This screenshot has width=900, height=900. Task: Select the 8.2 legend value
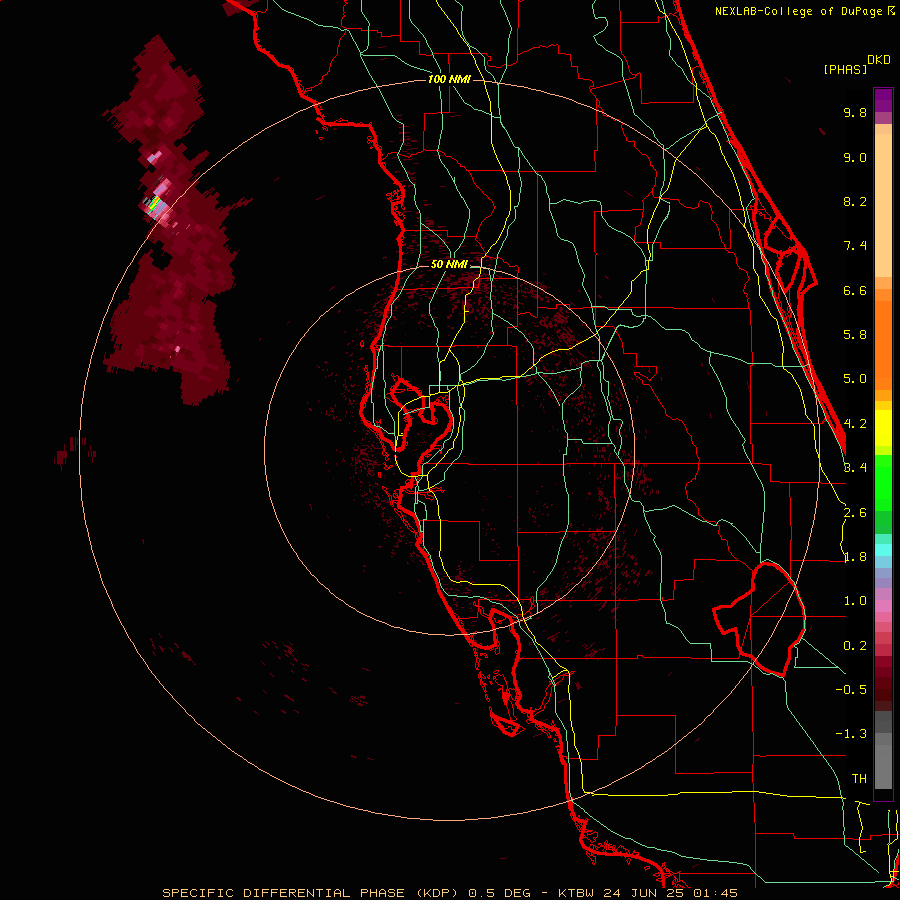click(855, 201)
